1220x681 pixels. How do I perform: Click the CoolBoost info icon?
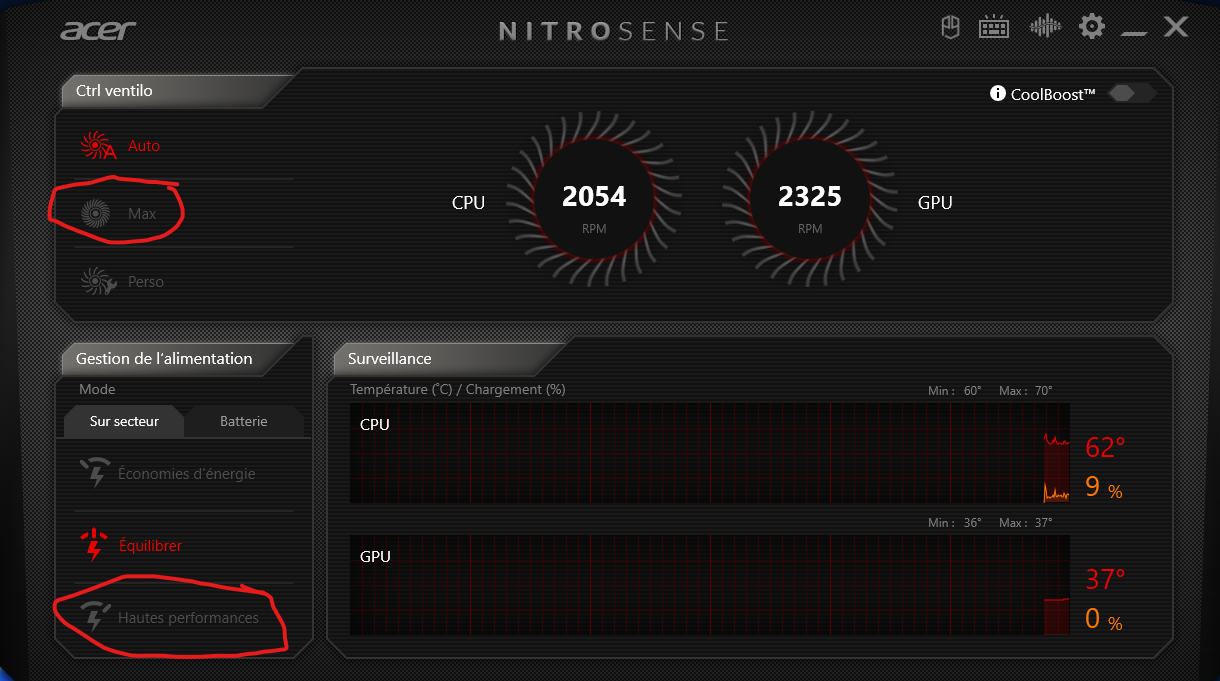coord(997,93)
